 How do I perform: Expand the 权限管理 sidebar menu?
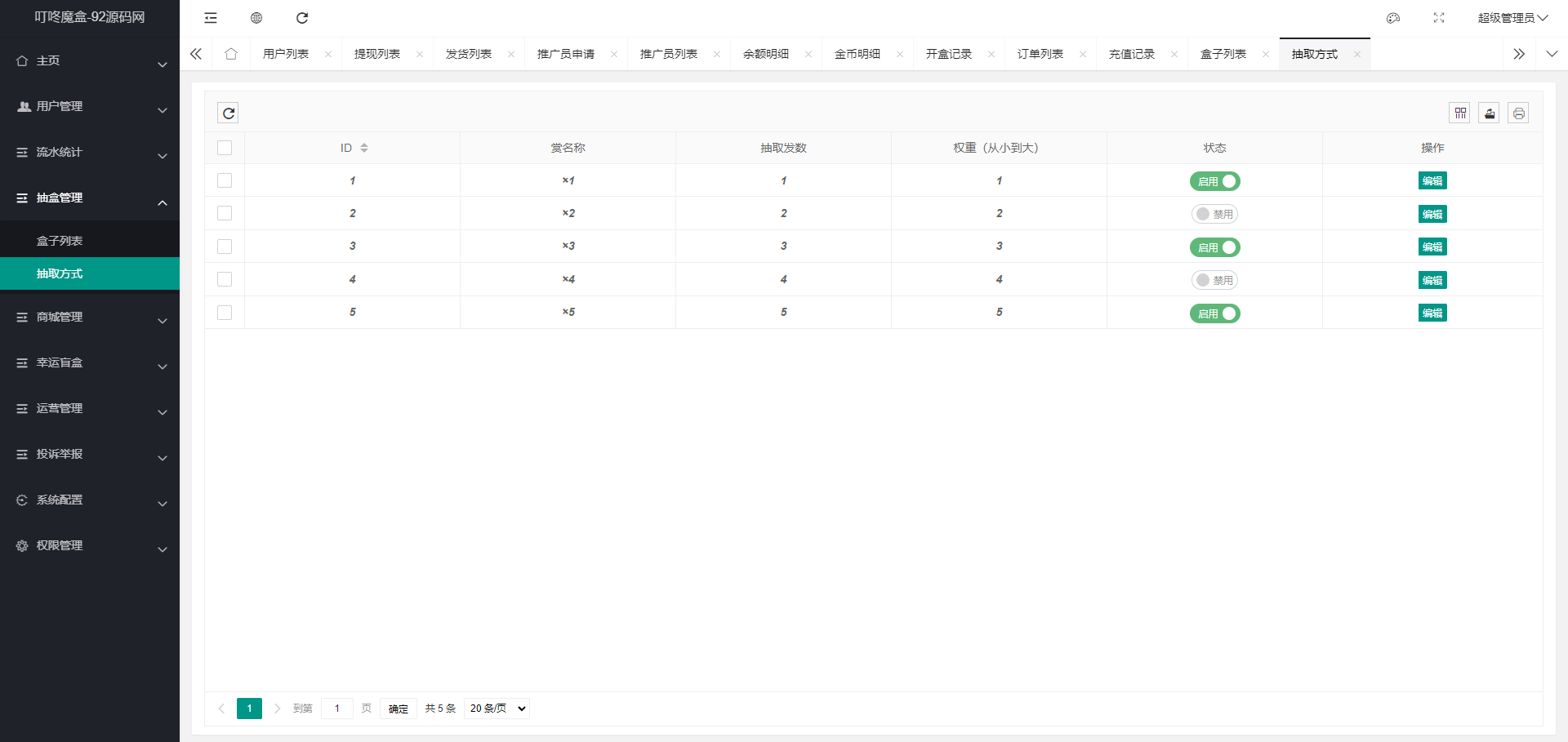[x=90, y=545]
